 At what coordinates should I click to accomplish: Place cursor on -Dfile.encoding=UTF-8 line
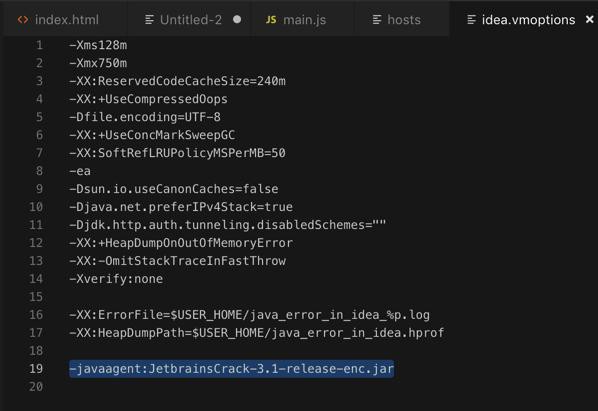145,117
